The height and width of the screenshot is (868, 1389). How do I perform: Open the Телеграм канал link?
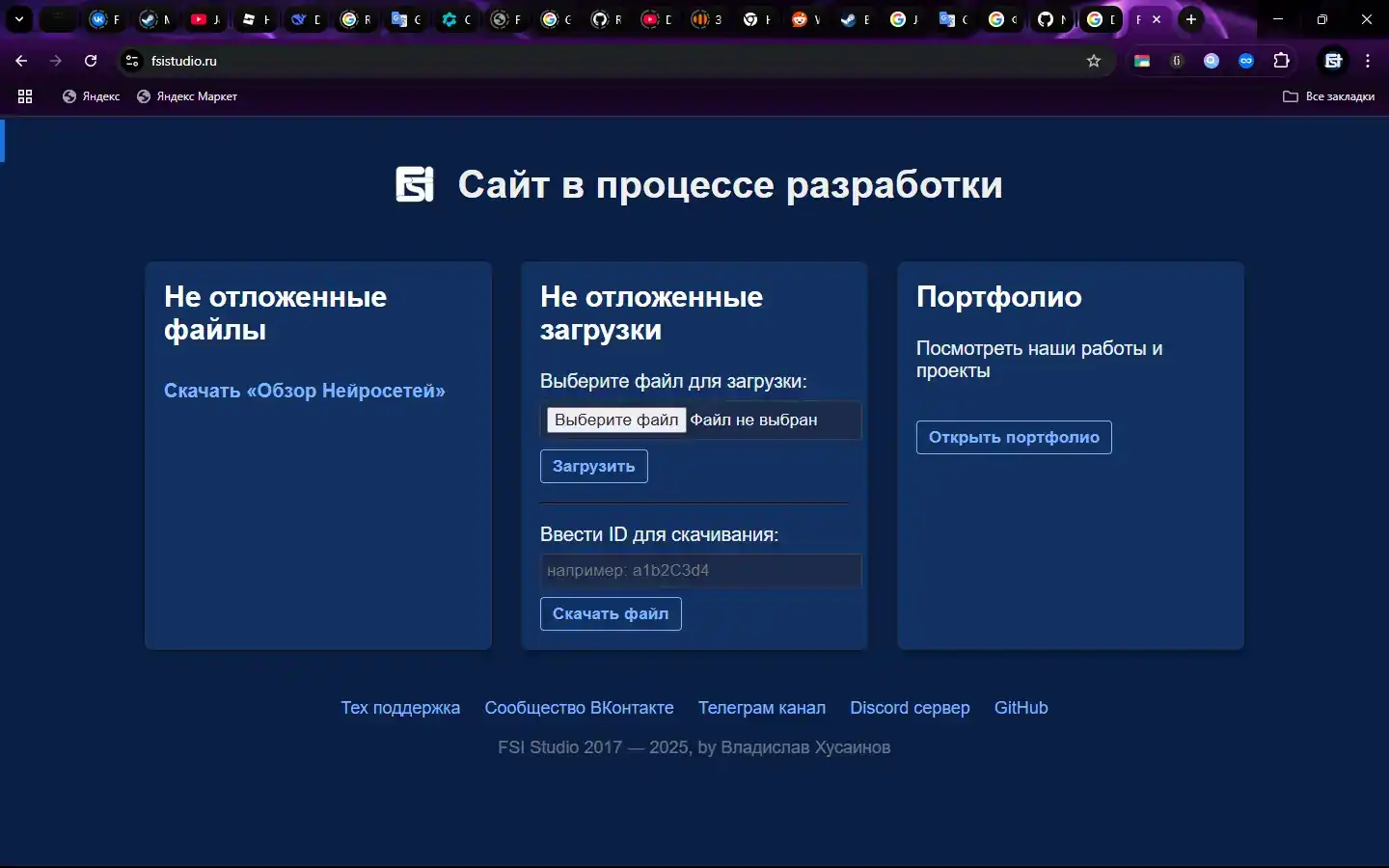[762, 708]
